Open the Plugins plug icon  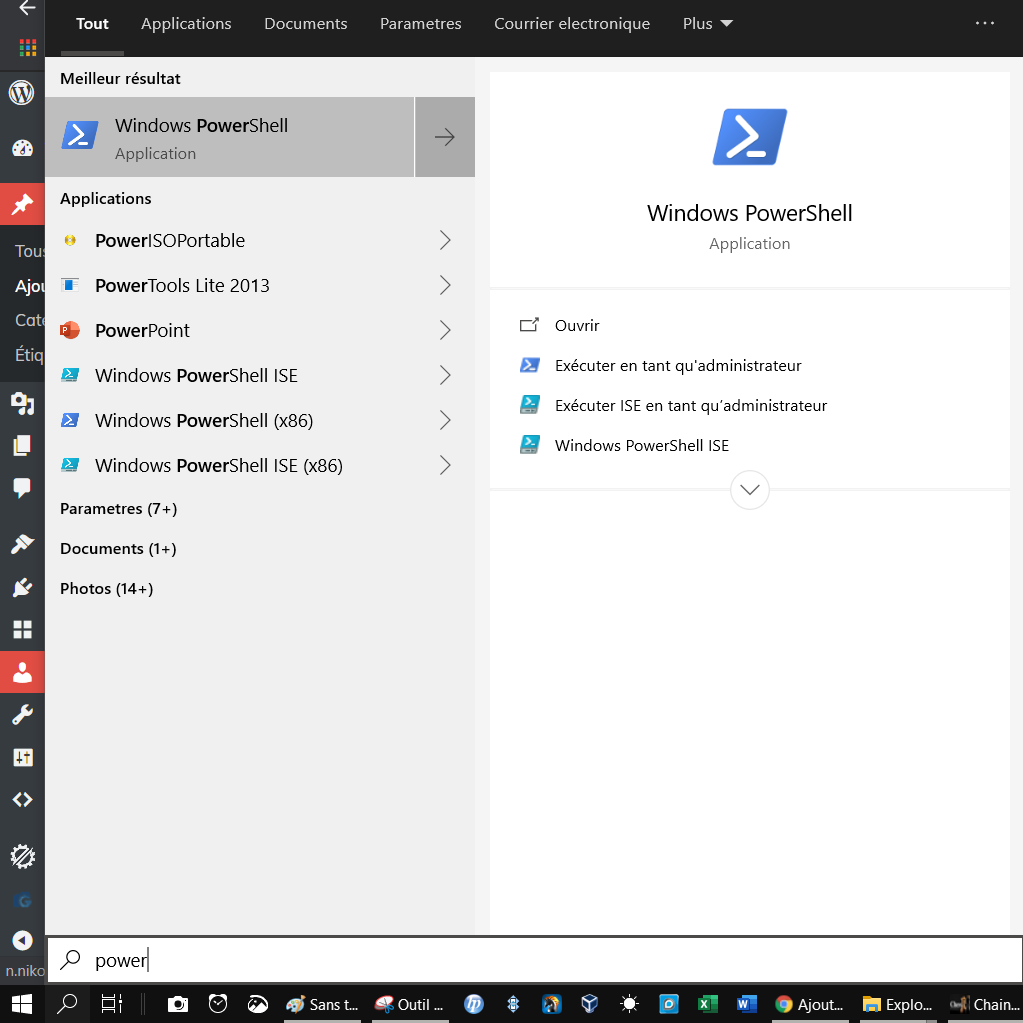(22, 587)
